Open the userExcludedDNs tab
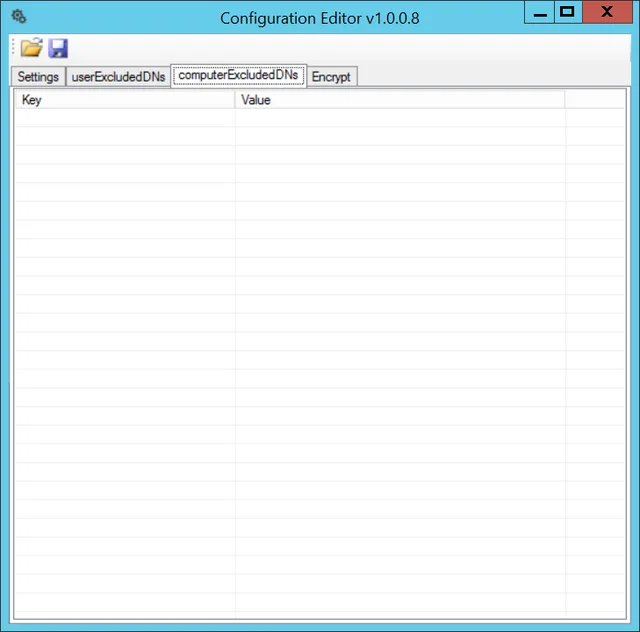 (x=118, y=77)
